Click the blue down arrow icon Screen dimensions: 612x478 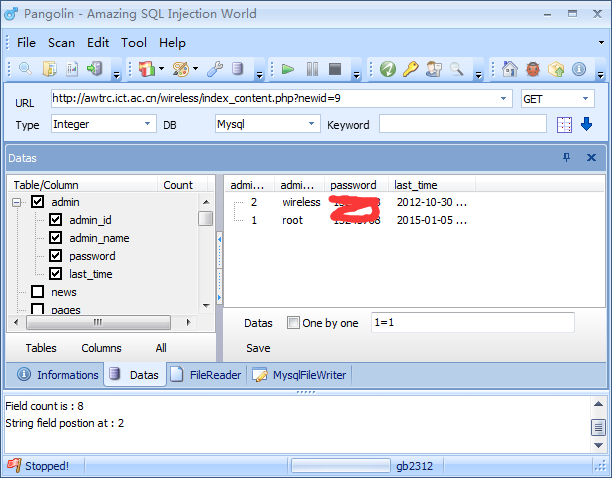pyautogui.click(x=586, y=124)
